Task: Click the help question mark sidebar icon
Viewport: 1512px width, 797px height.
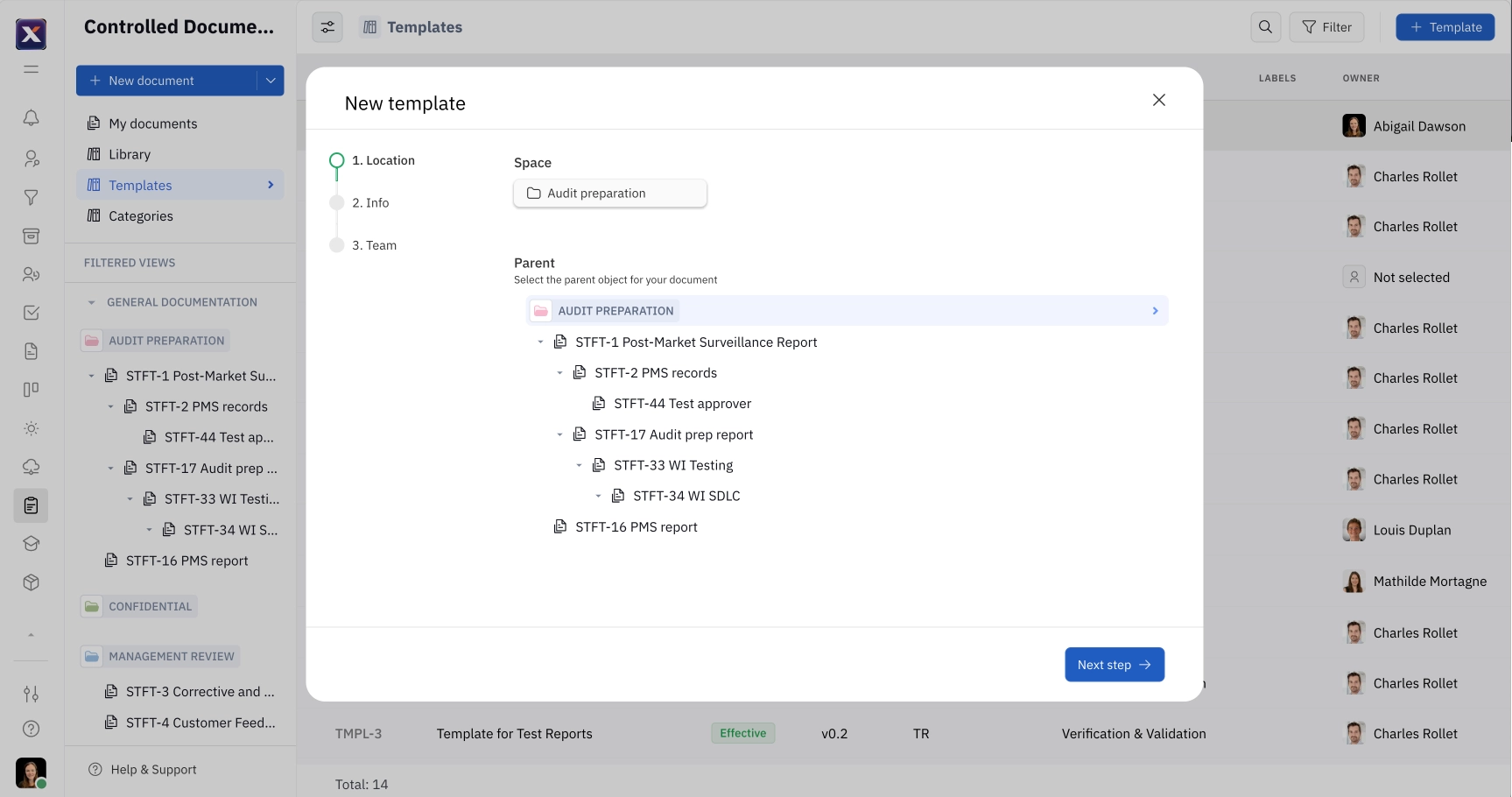Action: click(x=31, y=729)
